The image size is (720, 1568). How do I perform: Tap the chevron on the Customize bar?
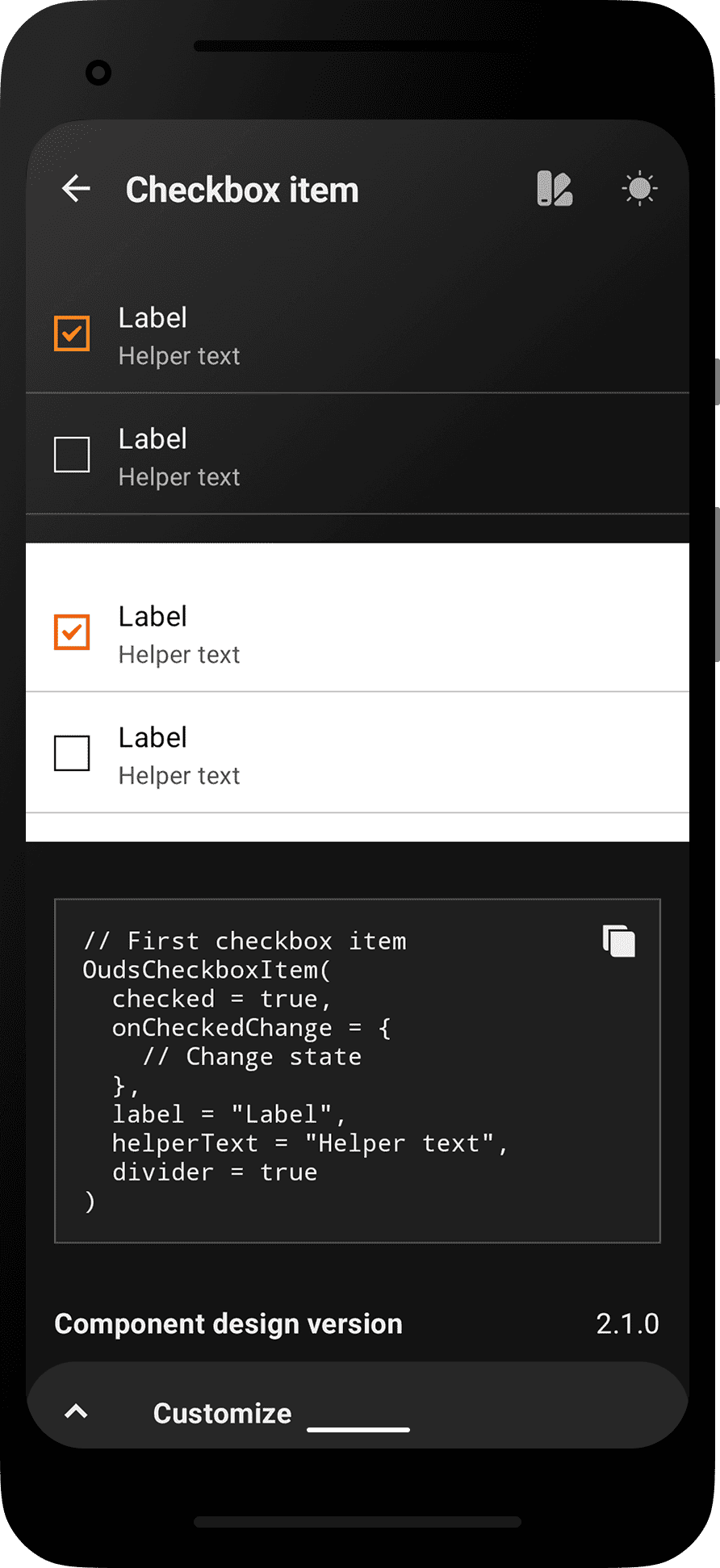(75, 1411)
